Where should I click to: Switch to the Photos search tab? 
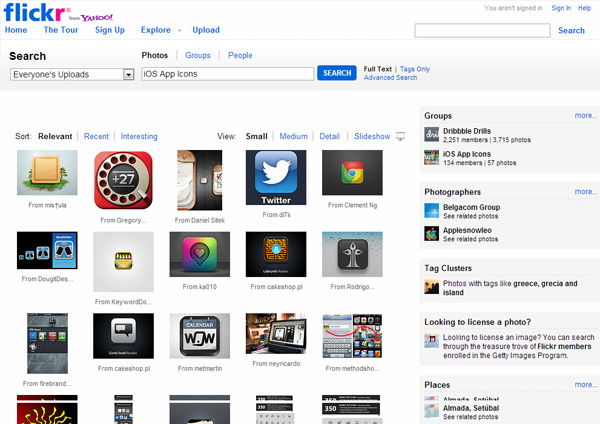coord(155,55)
